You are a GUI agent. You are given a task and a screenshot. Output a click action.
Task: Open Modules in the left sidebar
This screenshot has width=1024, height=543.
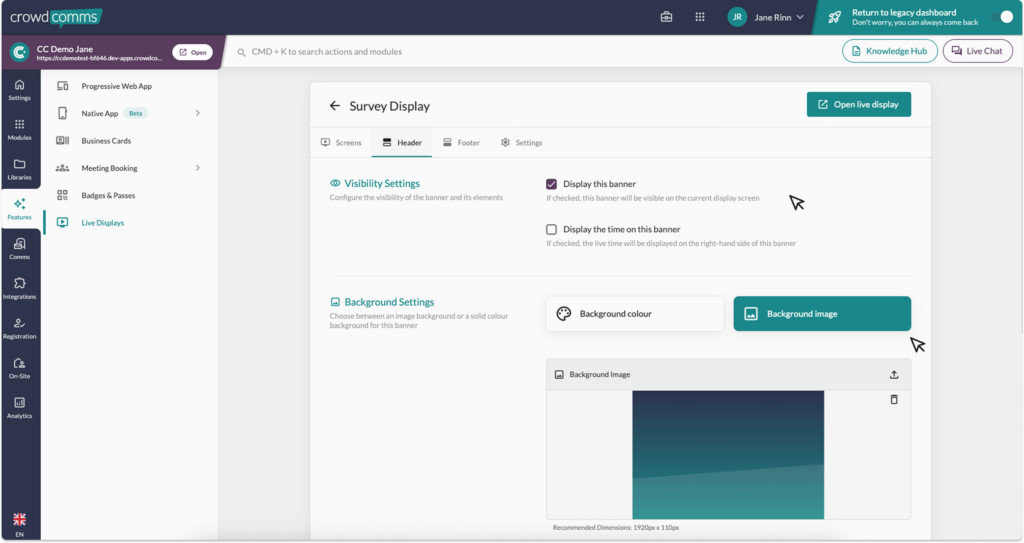[20, 129]
